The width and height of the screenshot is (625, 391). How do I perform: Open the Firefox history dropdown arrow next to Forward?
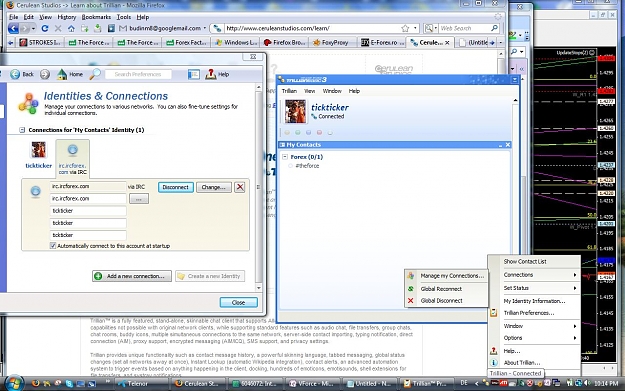[x=33, y=28]
